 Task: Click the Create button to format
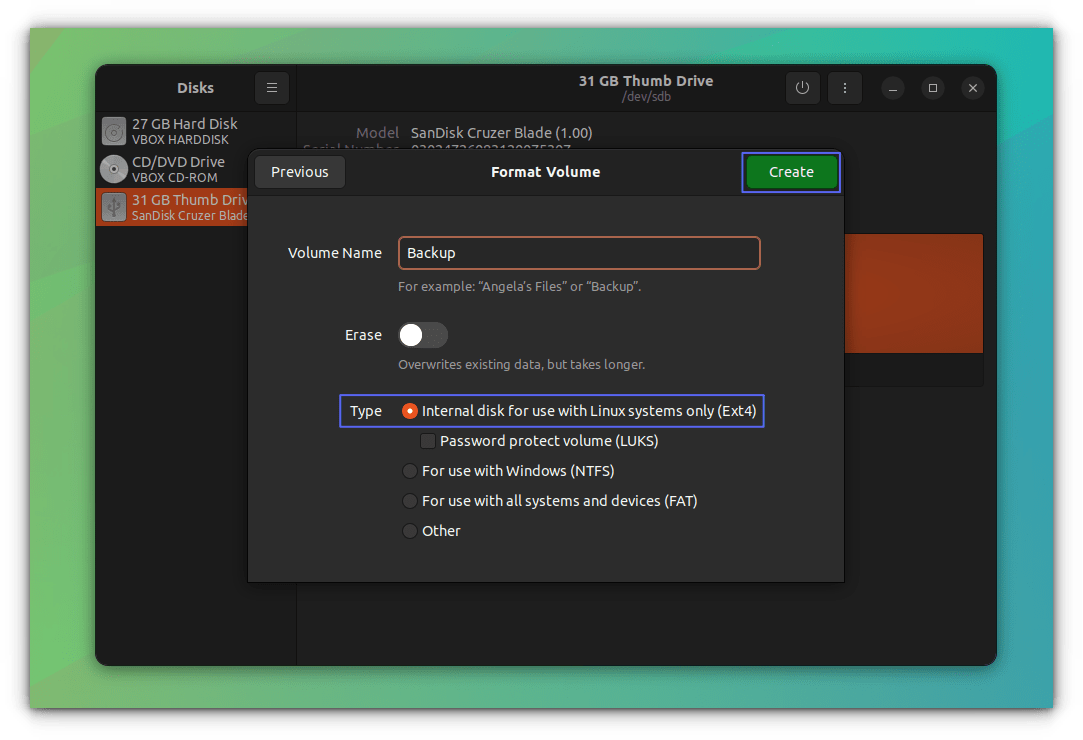(x=791, y=171)
